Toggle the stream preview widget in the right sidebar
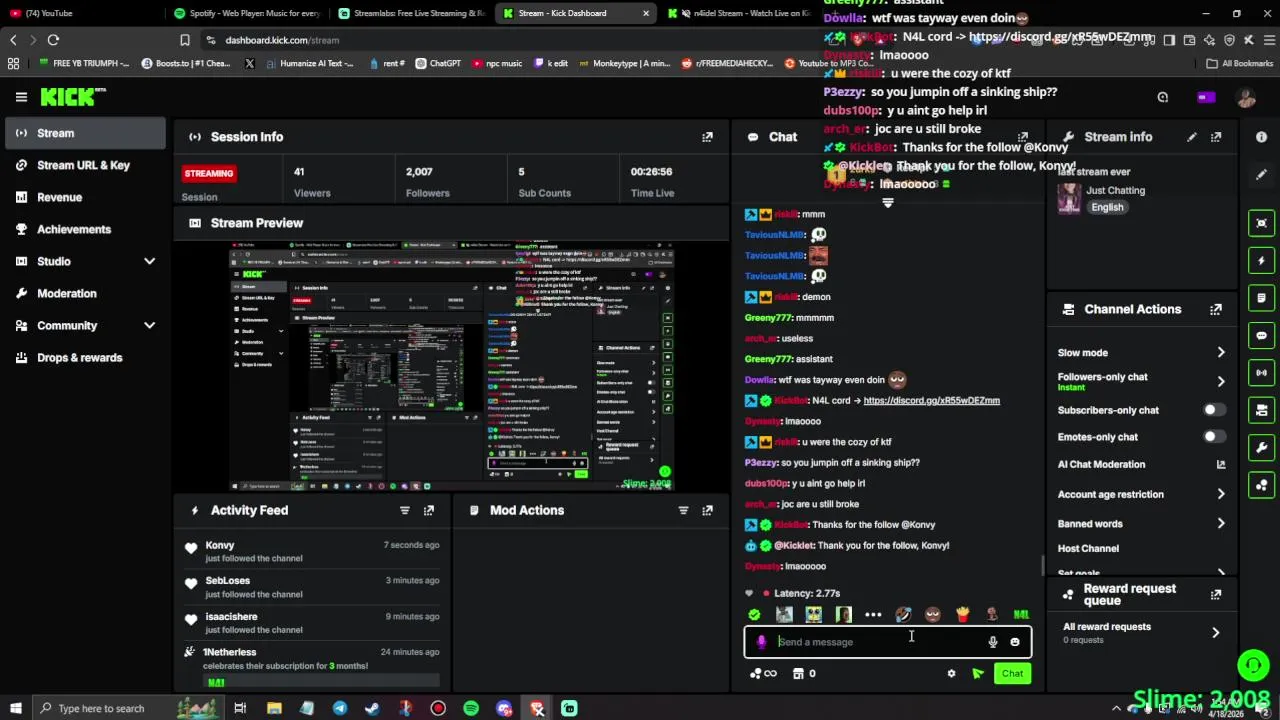Image resolution: width=1280 pixels, height=720 pixels. [x=1261, y=223]
